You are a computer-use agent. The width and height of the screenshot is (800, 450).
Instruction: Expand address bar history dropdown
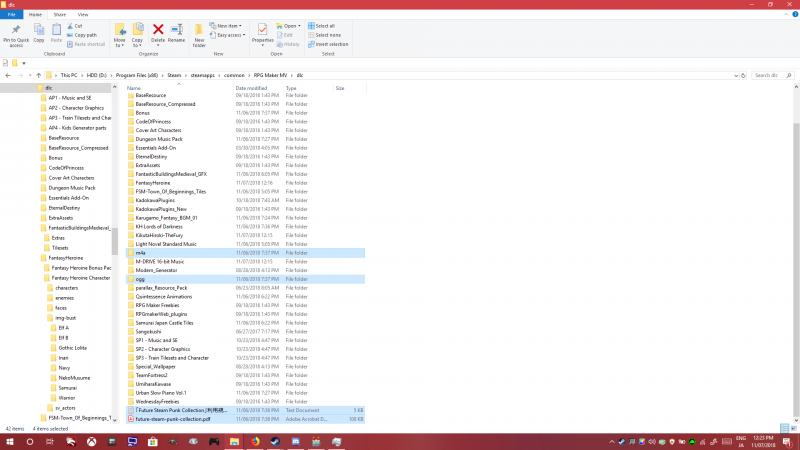pyautogui.click(x=736, y=76)
